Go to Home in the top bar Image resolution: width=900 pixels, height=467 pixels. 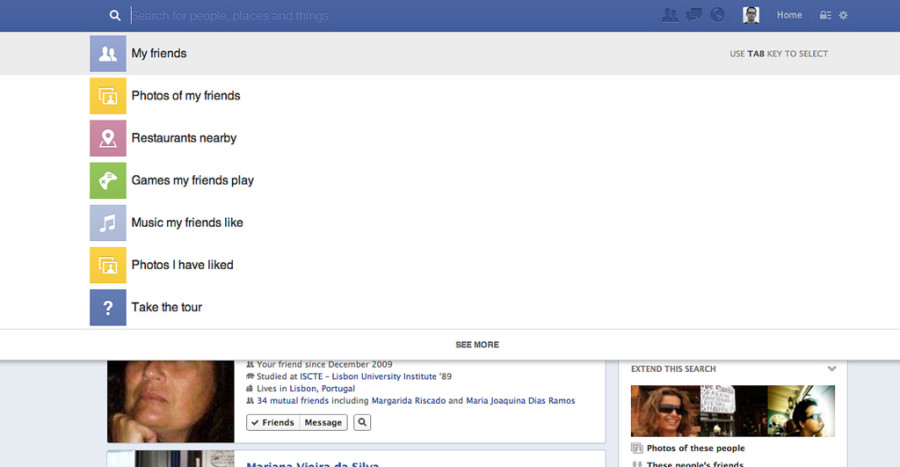[x=789, y=16]
